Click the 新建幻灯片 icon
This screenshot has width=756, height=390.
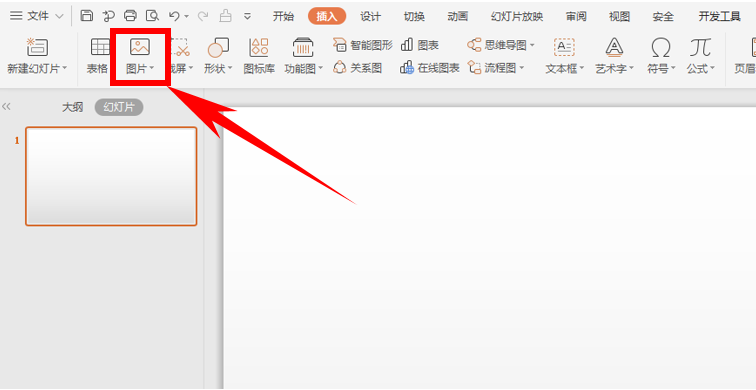coord(37,47)
